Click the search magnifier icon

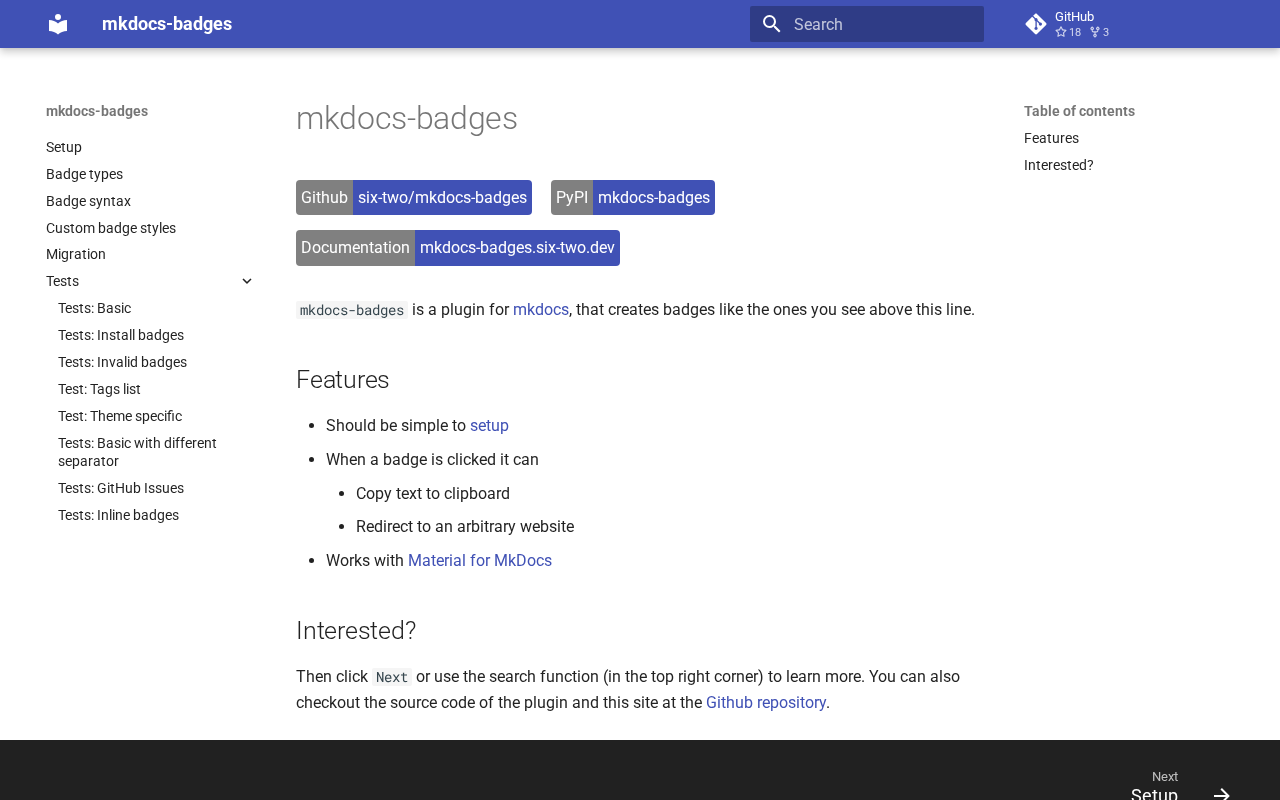(x=771, y=24)
